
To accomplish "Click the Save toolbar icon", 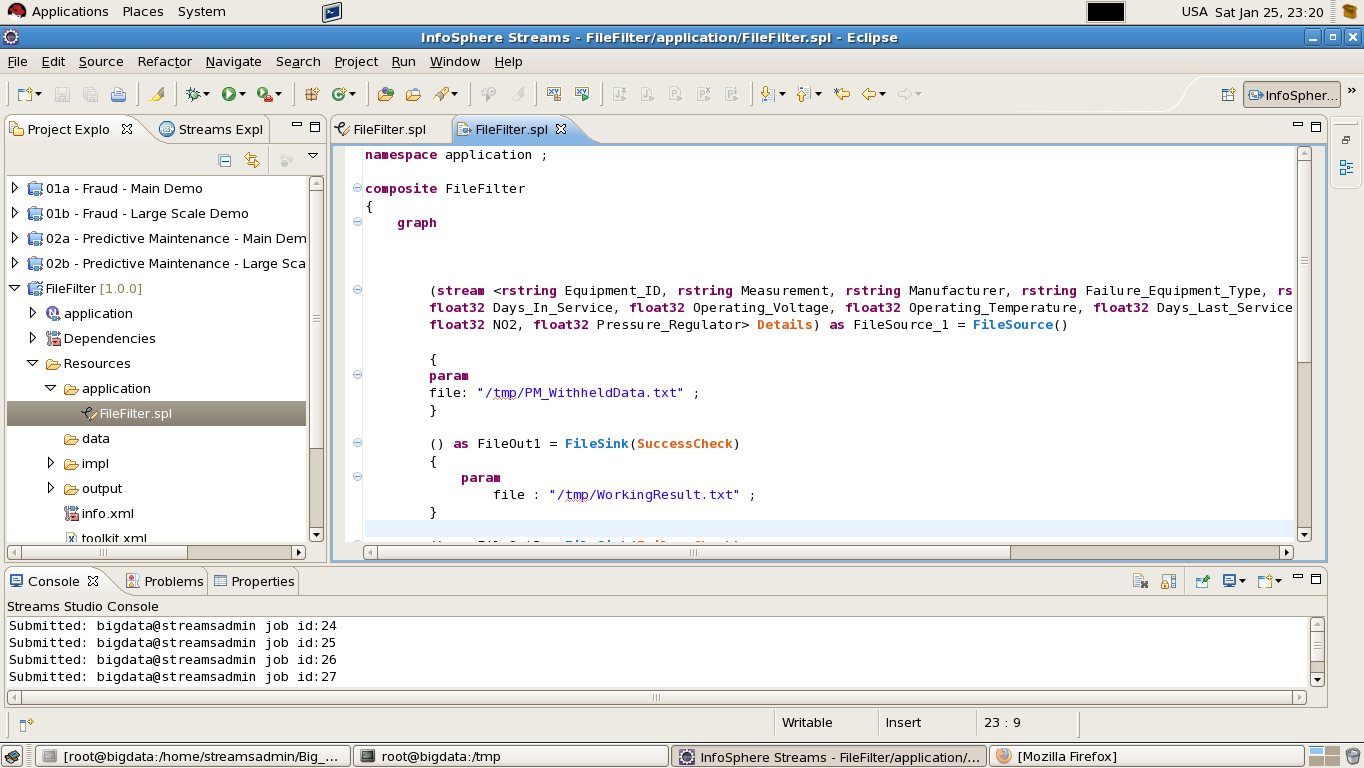I will coord(62,94).
